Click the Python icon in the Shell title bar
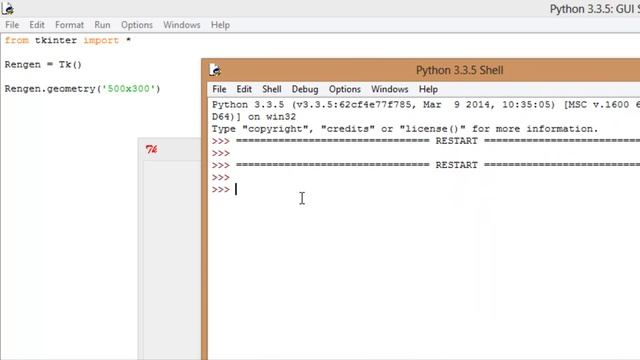The width and height of the screenshot is (640, 360). [x=215, y=70]
